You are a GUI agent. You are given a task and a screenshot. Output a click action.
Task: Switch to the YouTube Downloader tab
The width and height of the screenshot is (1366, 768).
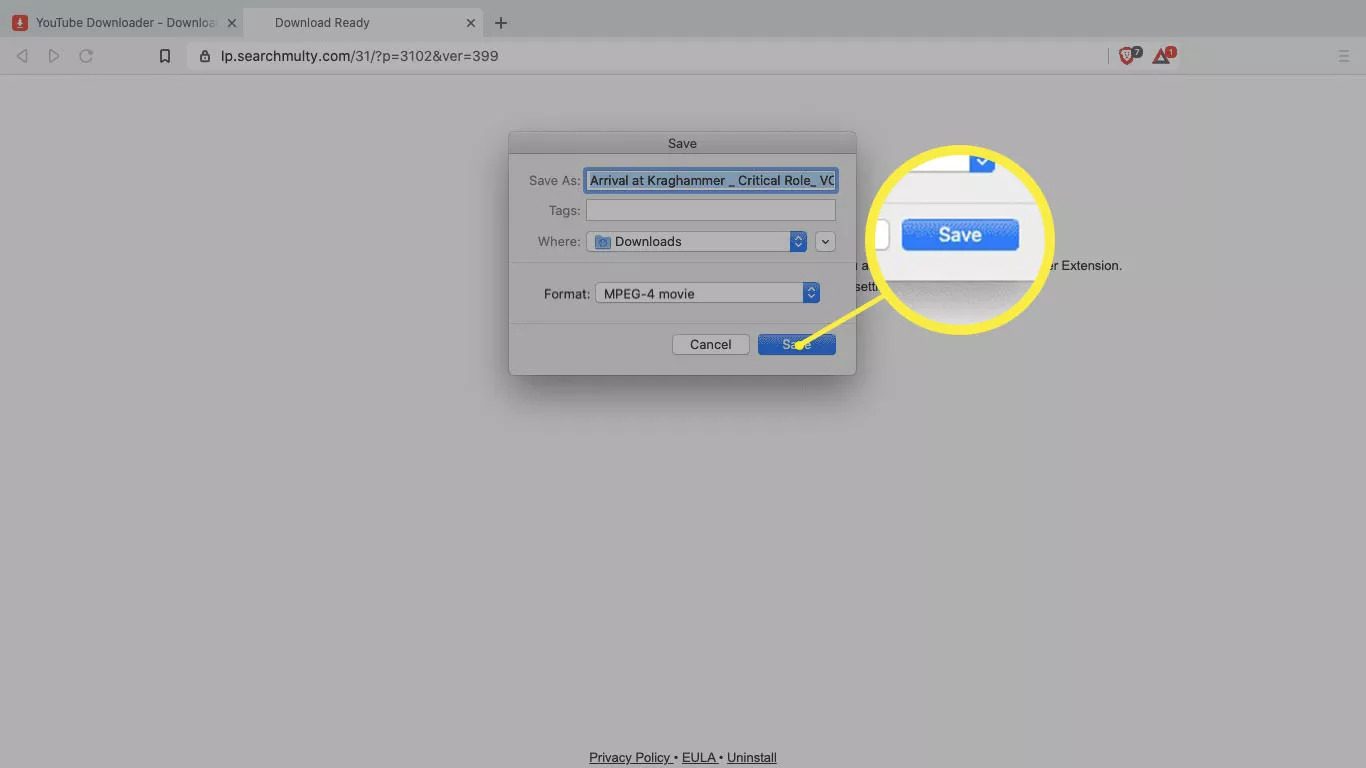(x=120, y=23)
